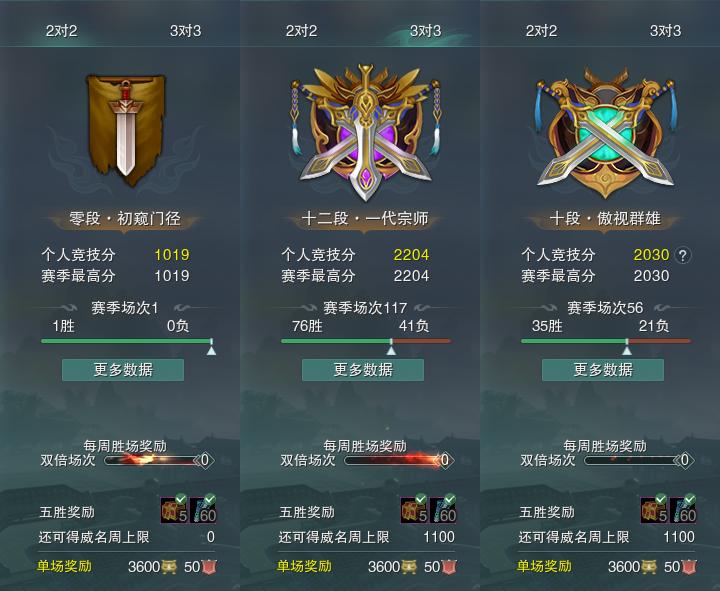This screenshot has height=591, width=720.
Task: Click the 60 item reward icon in middle panel
Action: point(443,509)
